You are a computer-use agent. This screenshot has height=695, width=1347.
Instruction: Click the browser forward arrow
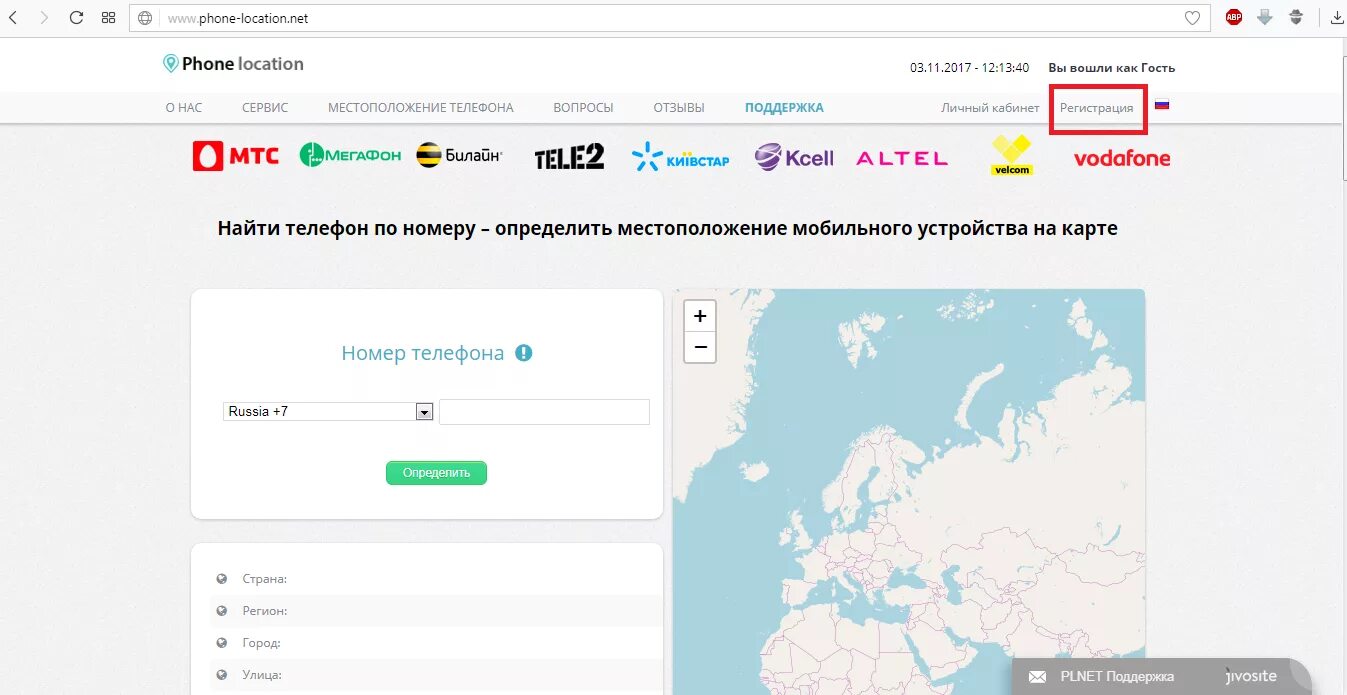pyautogui.click(x=43, y=18)
